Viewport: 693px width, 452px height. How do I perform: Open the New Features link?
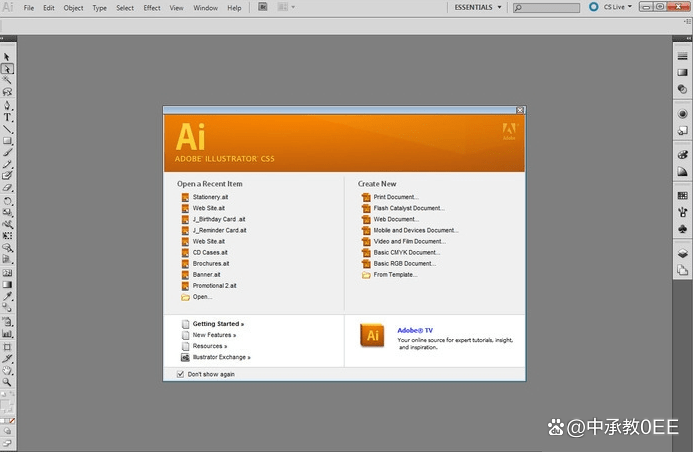[209, 335]
